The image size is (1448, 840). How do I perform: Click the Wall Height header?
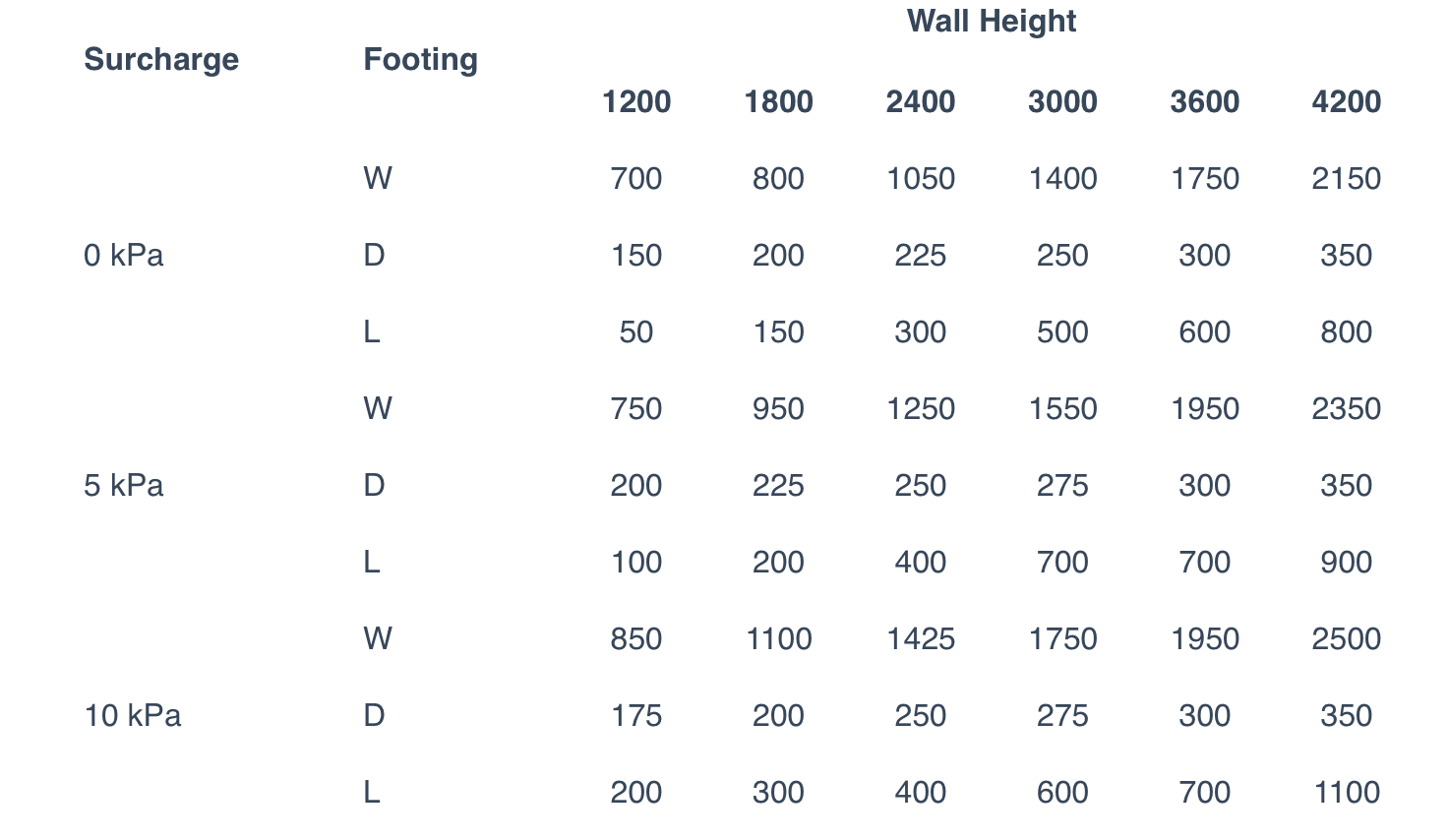[x=991, y=22]
